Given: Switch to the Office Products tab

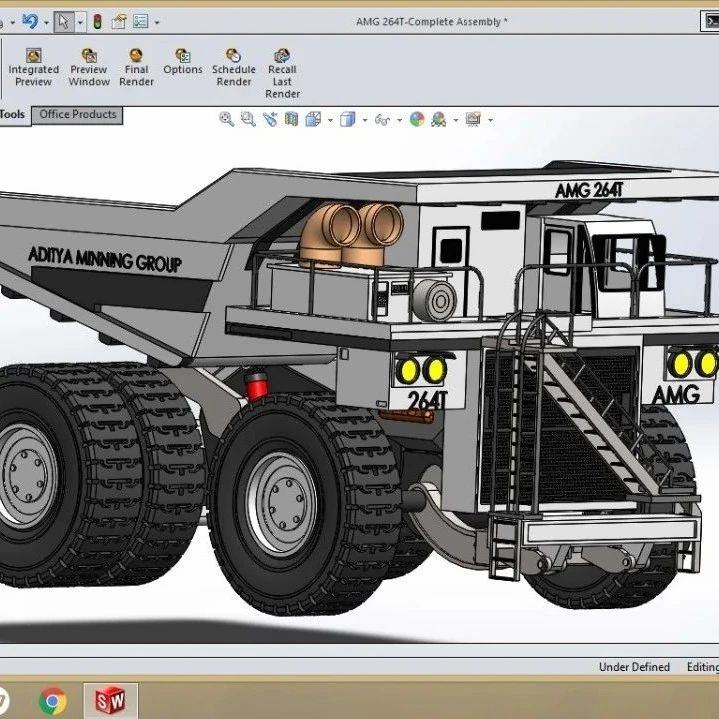Looking at the screenshot, I should tap(77, 115).
